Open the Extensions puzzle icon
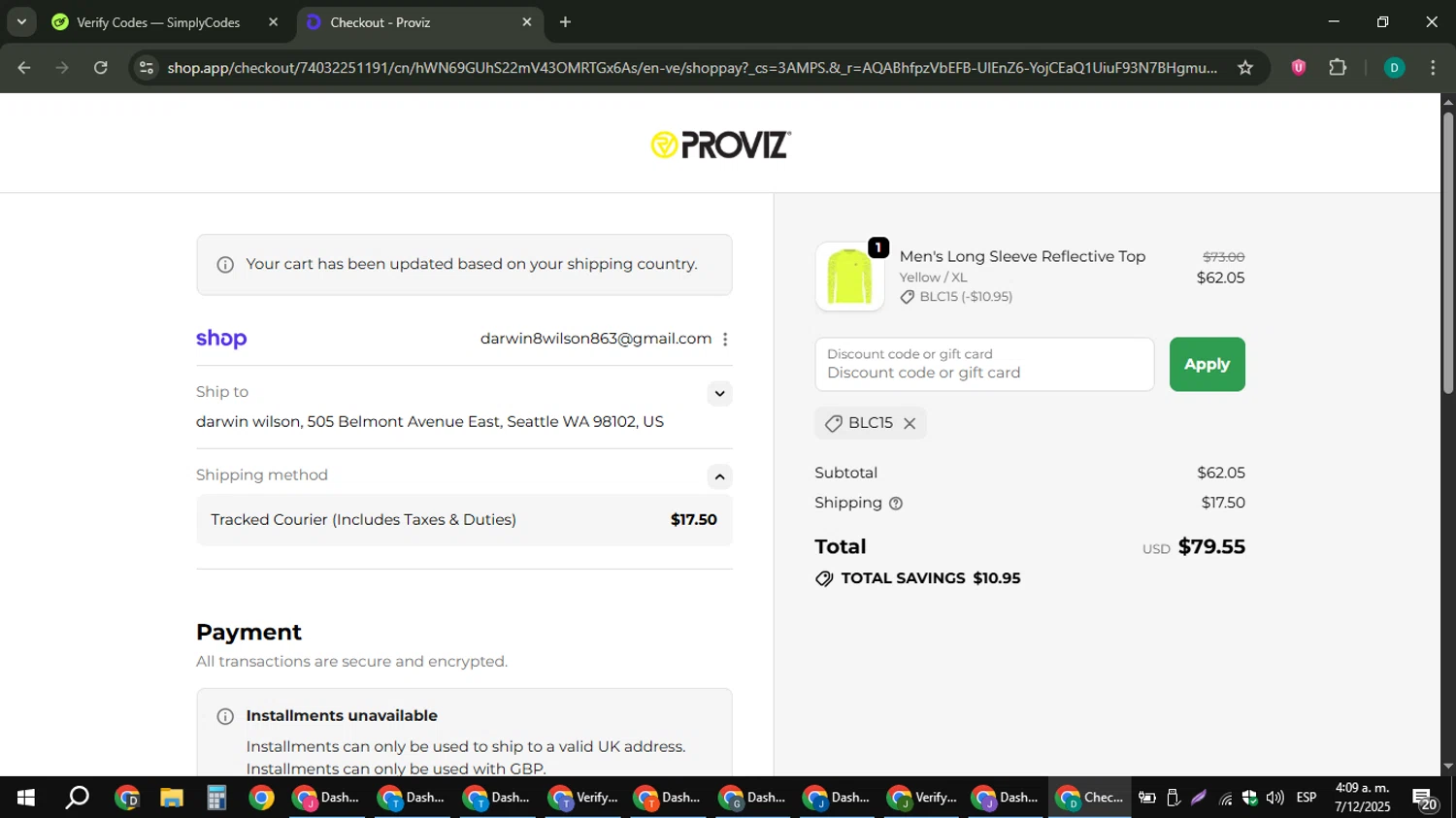 [1338, 68]
